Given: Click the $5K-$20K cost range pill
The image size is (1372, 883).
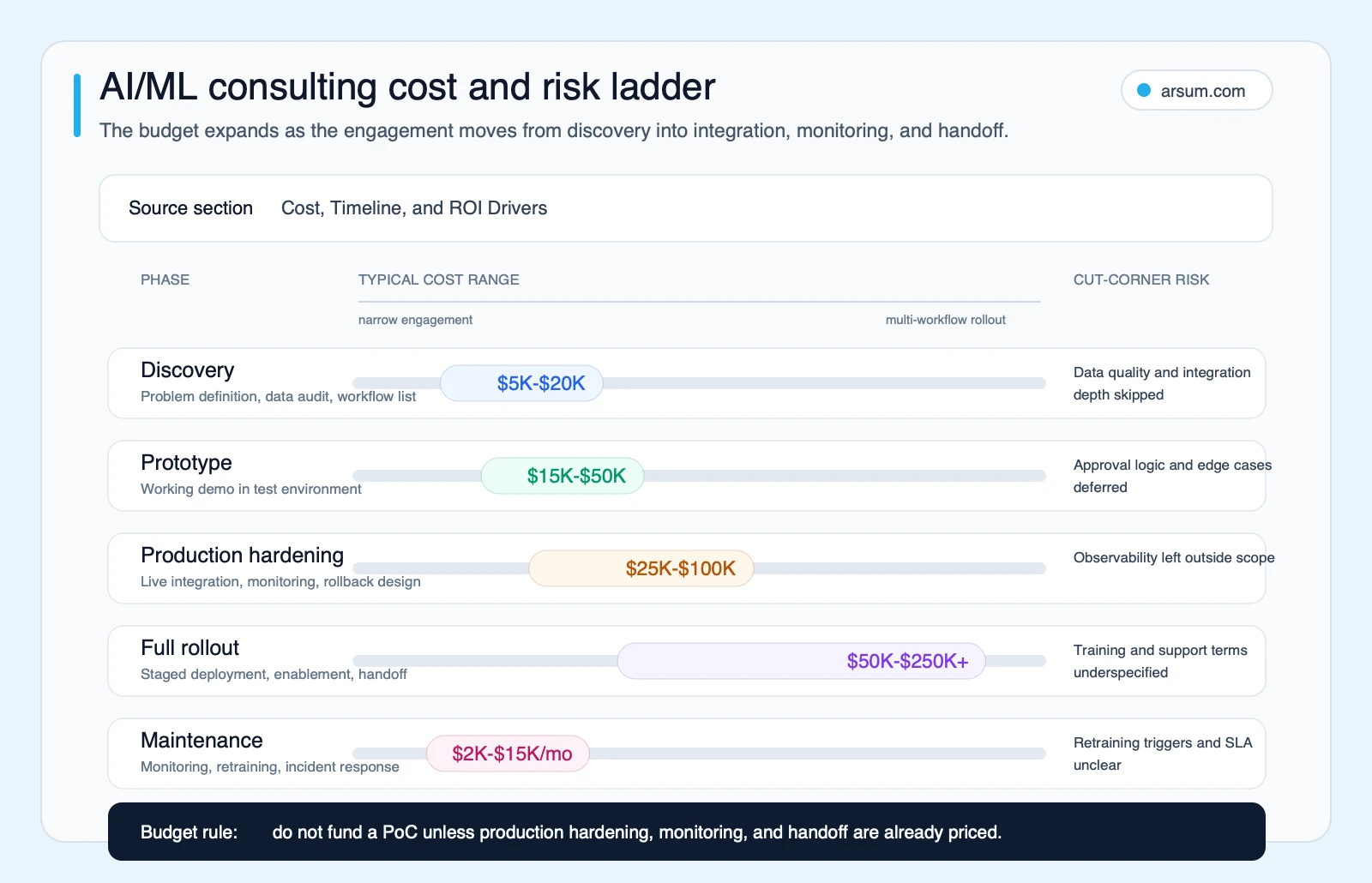Looking at the screenshot, I should pyautogui.click(x=521, y=383).
